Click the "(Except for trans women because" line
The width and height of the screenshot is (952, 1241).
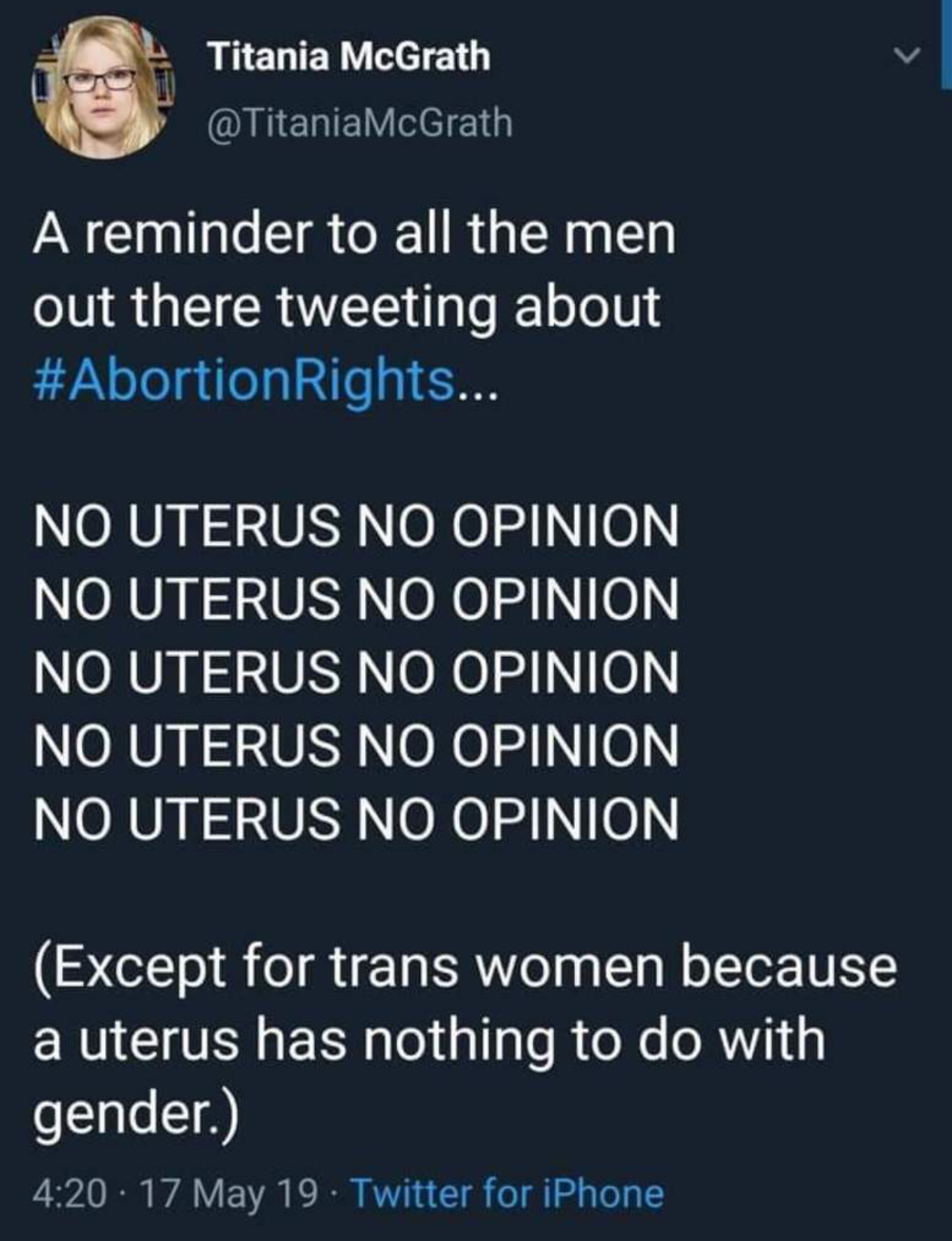coord(465,966)
